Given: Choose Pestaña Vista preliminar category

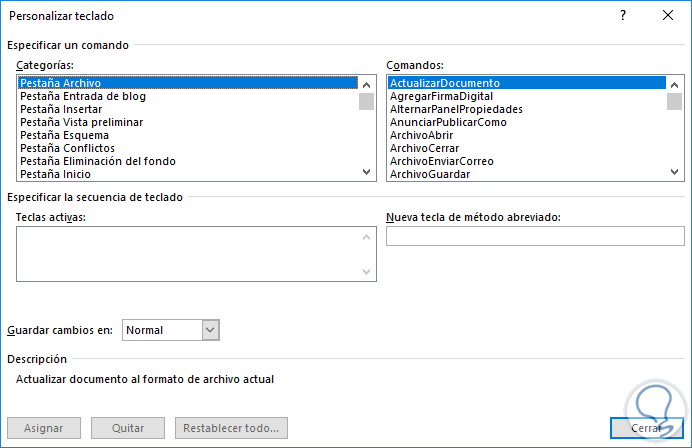Looking at the screenshot, I should click(82, 122).
